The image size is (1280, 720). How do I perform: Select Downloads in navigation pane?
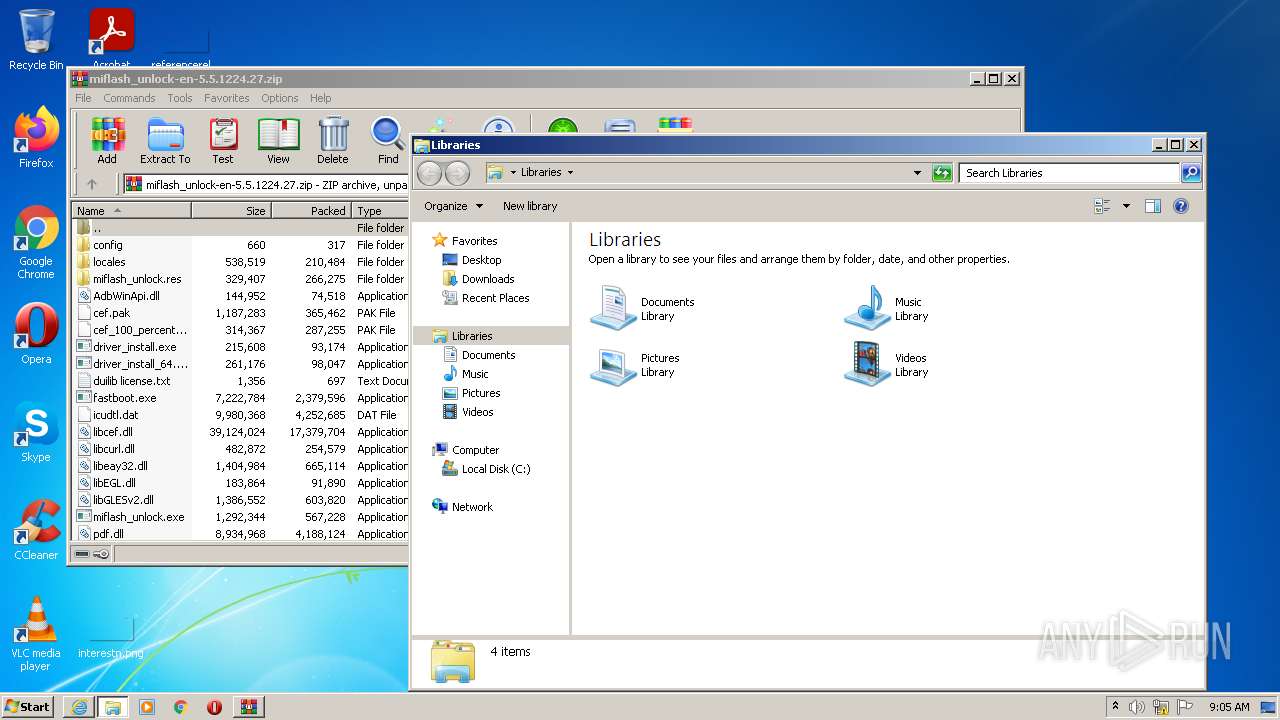pyautogui.click(x=487, y=279)
